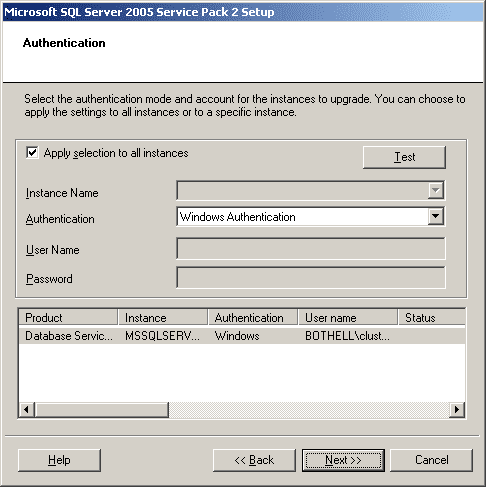The image size is (486, 487).
Task: Expand the Instance Name dropdown arrow
Action: click(x=436, y=190)
